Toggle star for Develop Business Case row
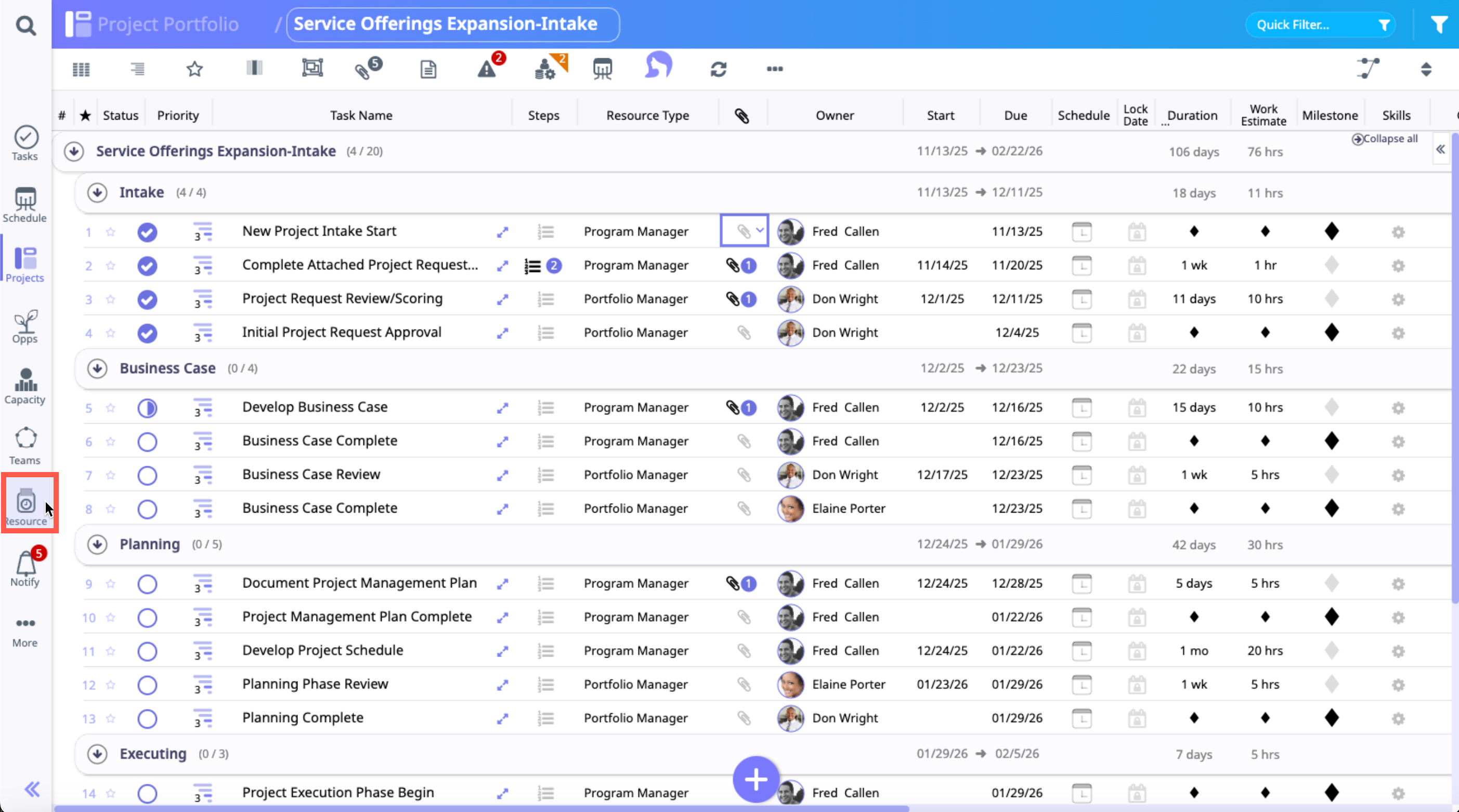1459x812 pixels. [x=110, y=408]
